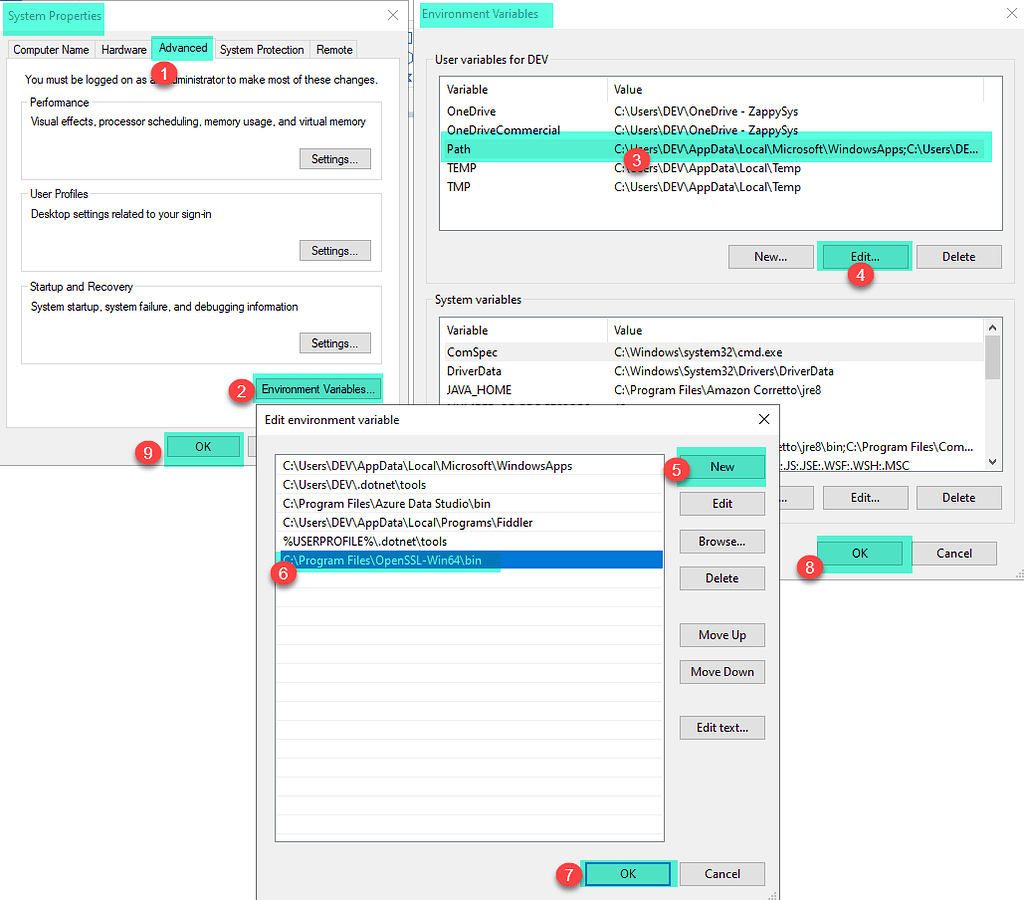1024x900 pixels.
Task: Switch to the Remote tab
Action: pos(333,48)
